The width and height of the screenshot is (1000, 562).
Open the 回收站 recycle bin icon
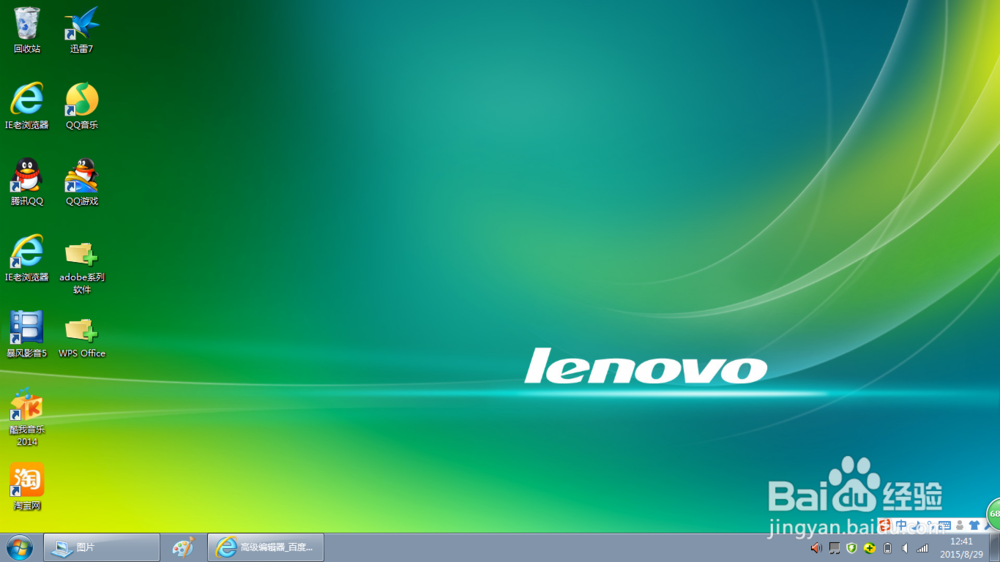(27, 30)
